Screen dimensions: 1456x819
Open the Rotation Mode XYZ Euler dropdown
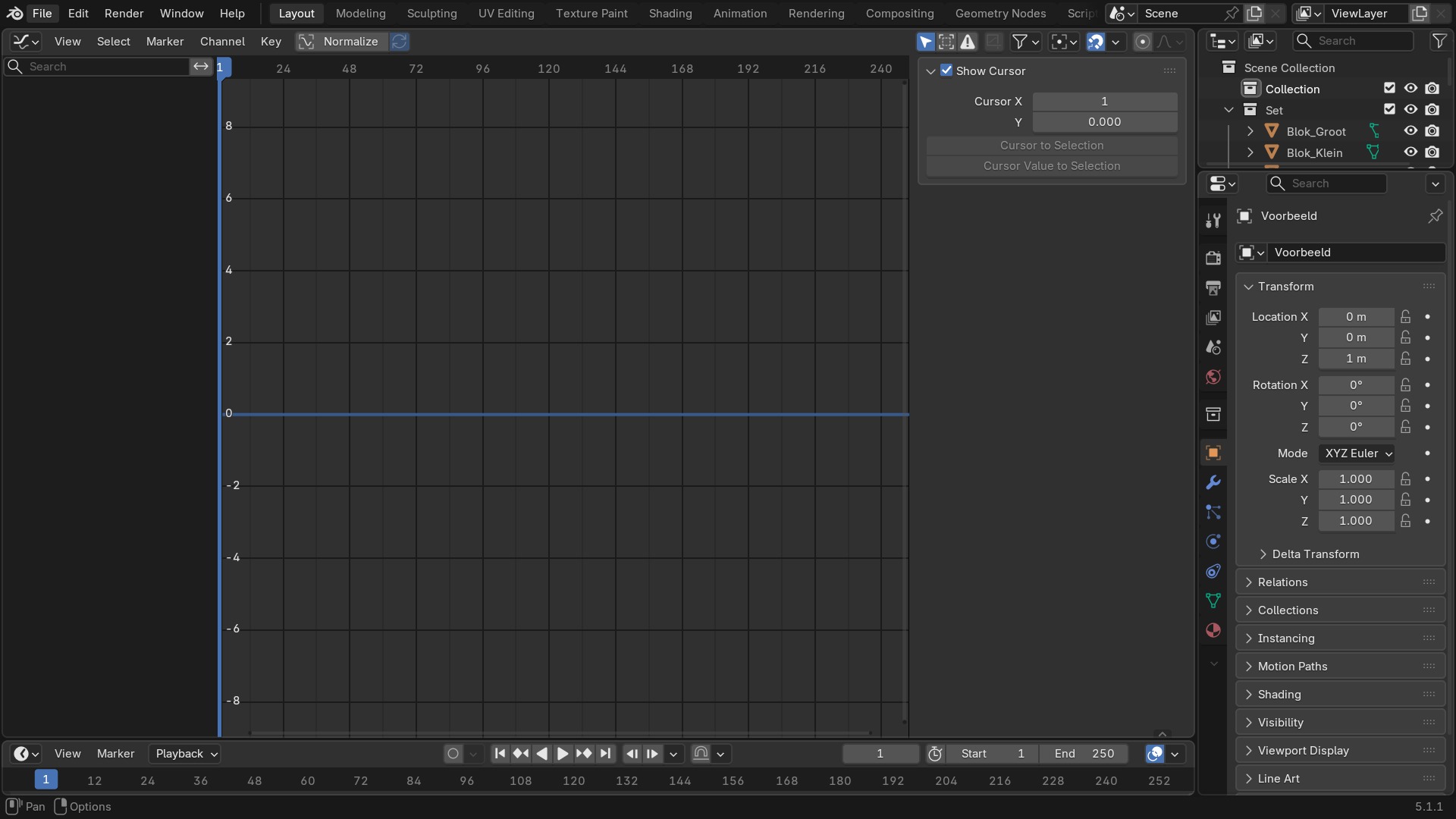click(1357, 453)
